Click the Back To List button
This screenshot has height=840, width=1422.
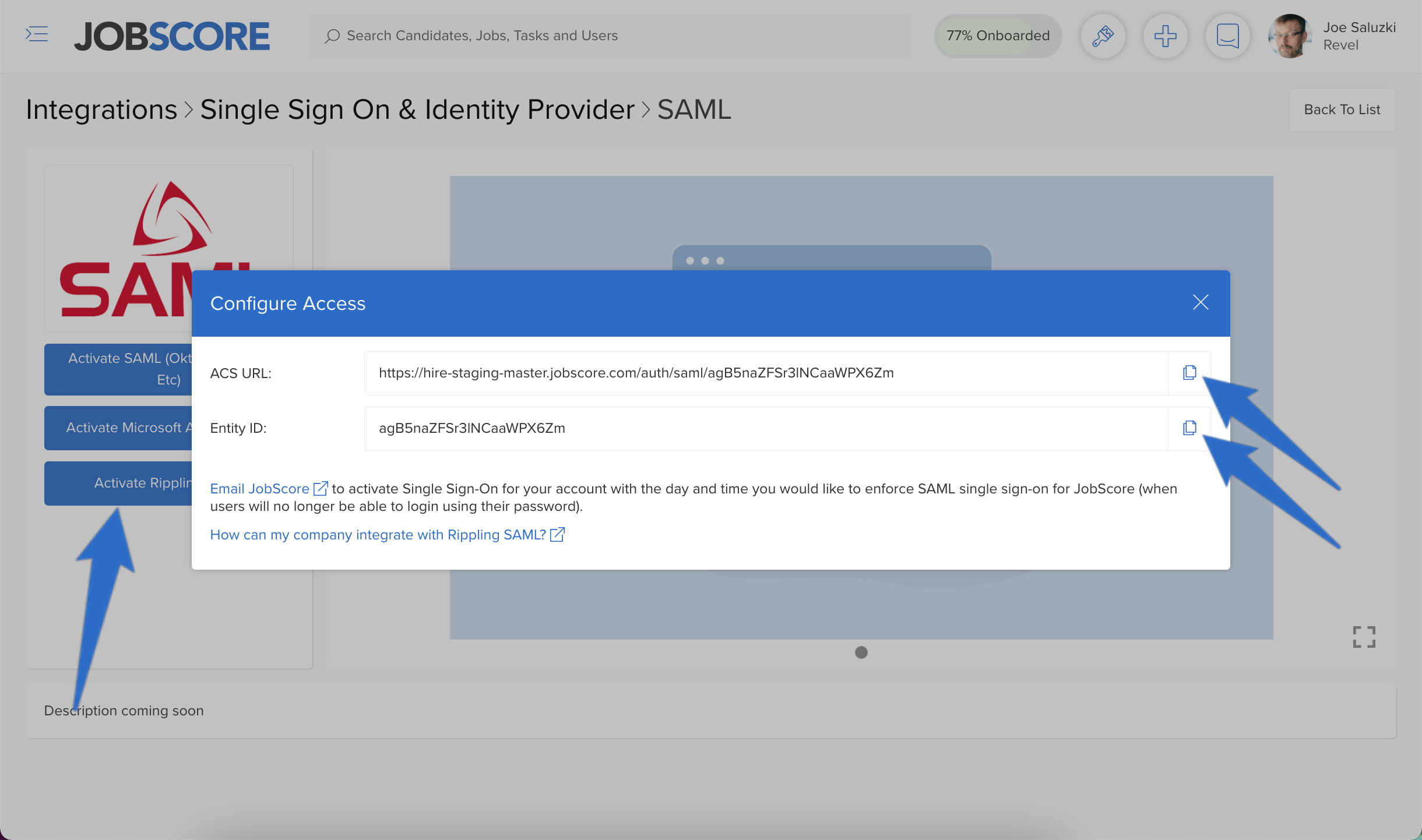[1342, 110]
